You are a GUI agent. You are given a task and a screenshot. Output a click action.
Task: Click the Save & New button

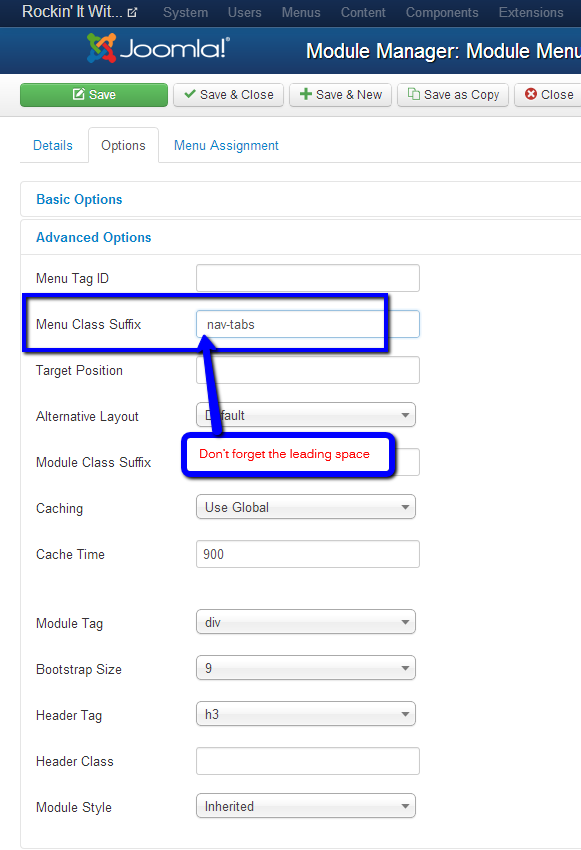[x=340, y=95]
